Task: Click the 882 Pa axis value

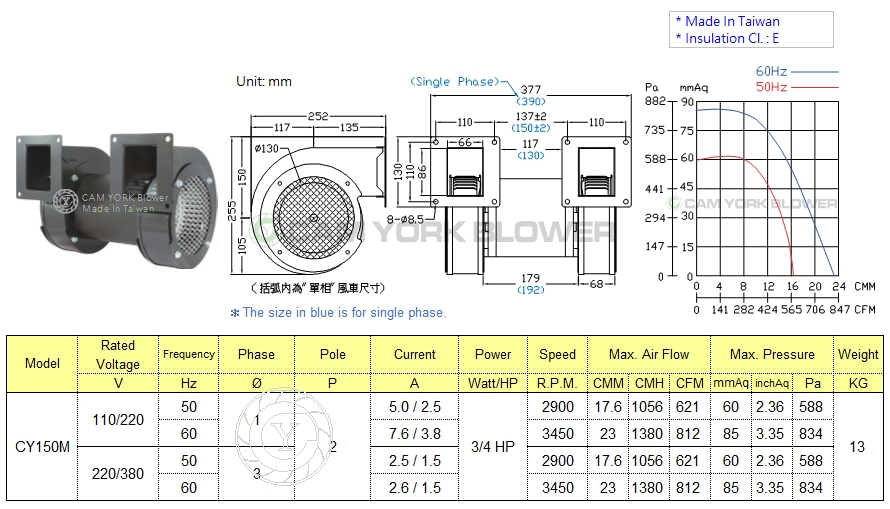Action: point(654,102)
